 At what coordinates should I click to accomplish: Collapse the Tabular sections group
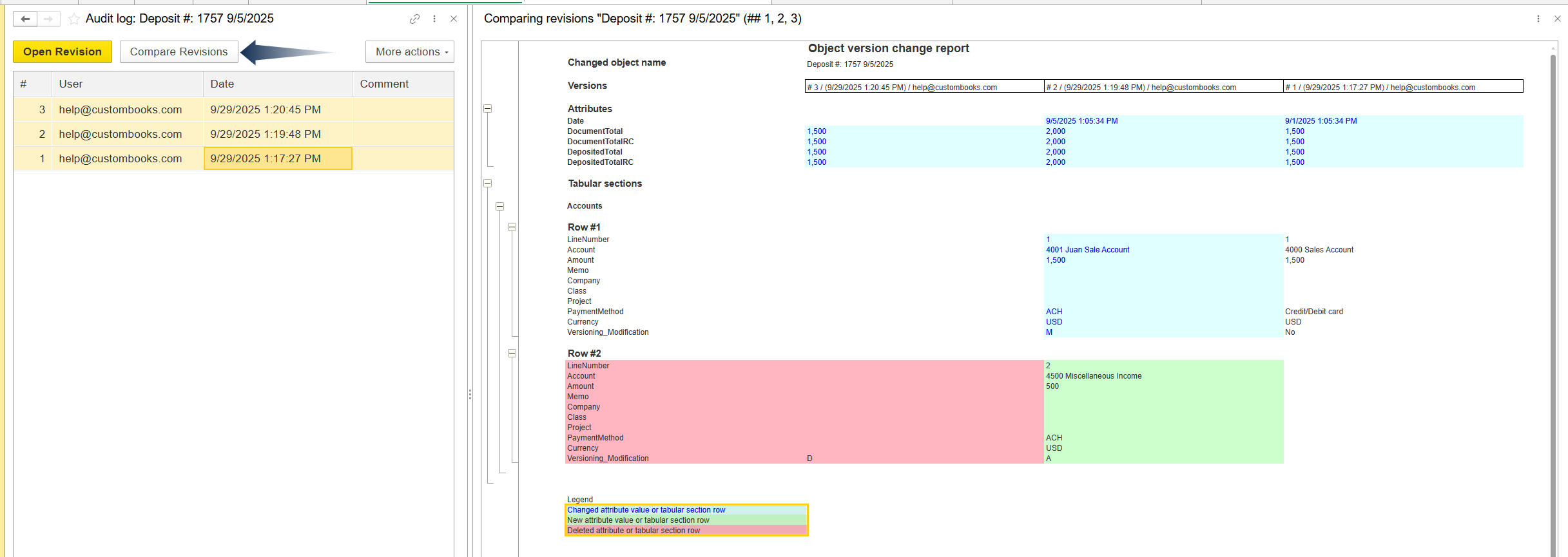point(488,184)
